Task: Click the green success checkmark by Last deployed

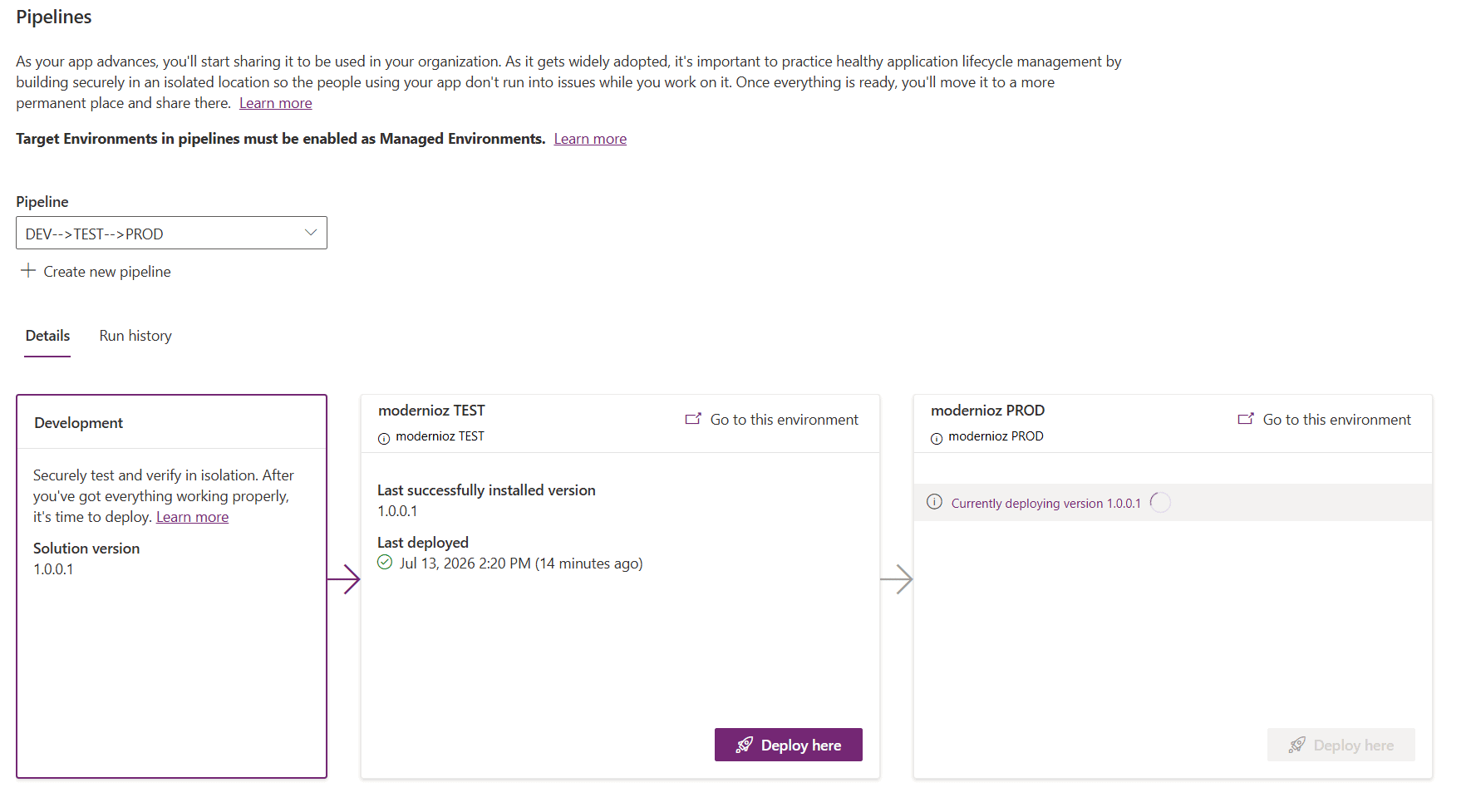Action: click(x=385, y=563)
